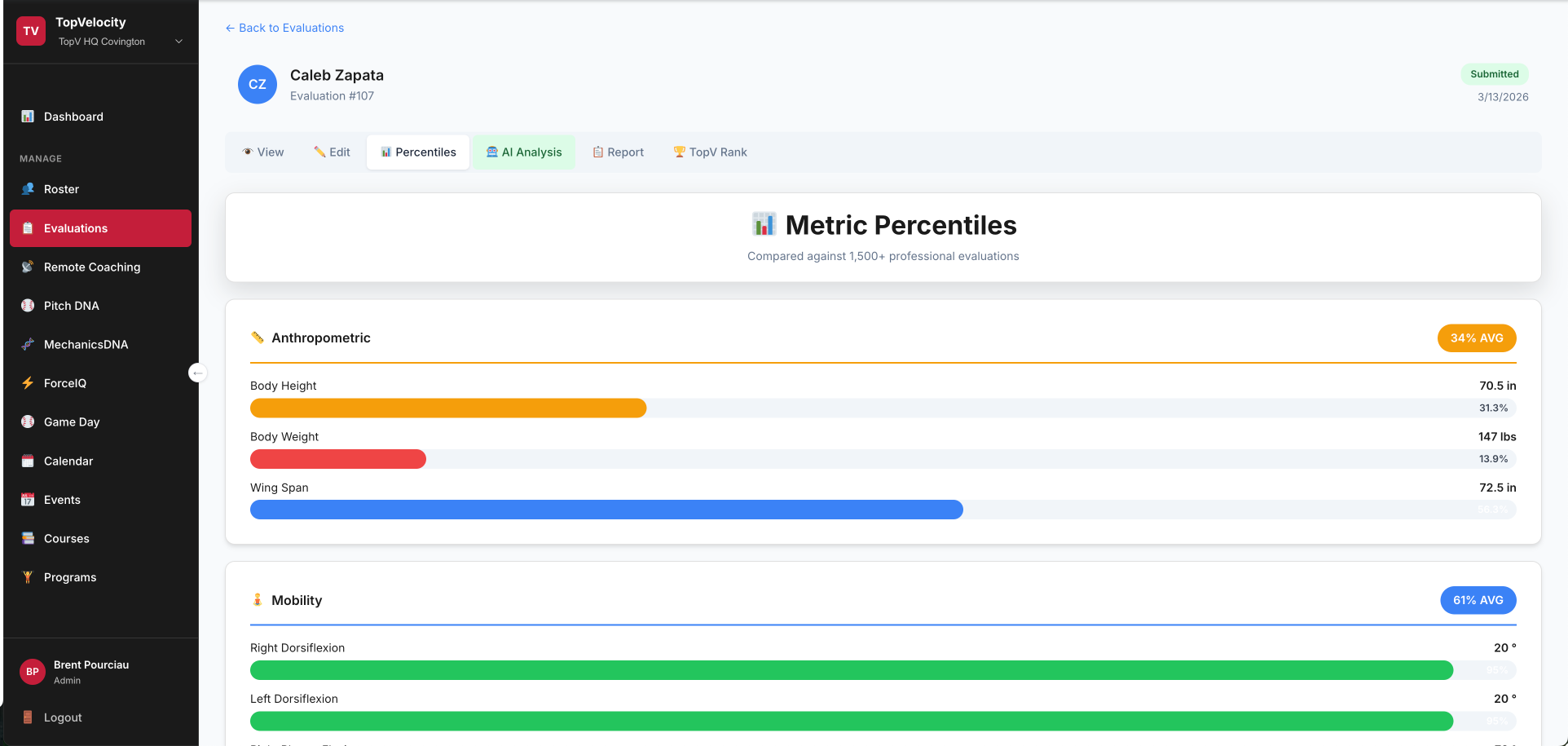The image size is (1568, 746).
Task: Collapse the sidebar using the arrow handle
Action: (x=198, y=373)
